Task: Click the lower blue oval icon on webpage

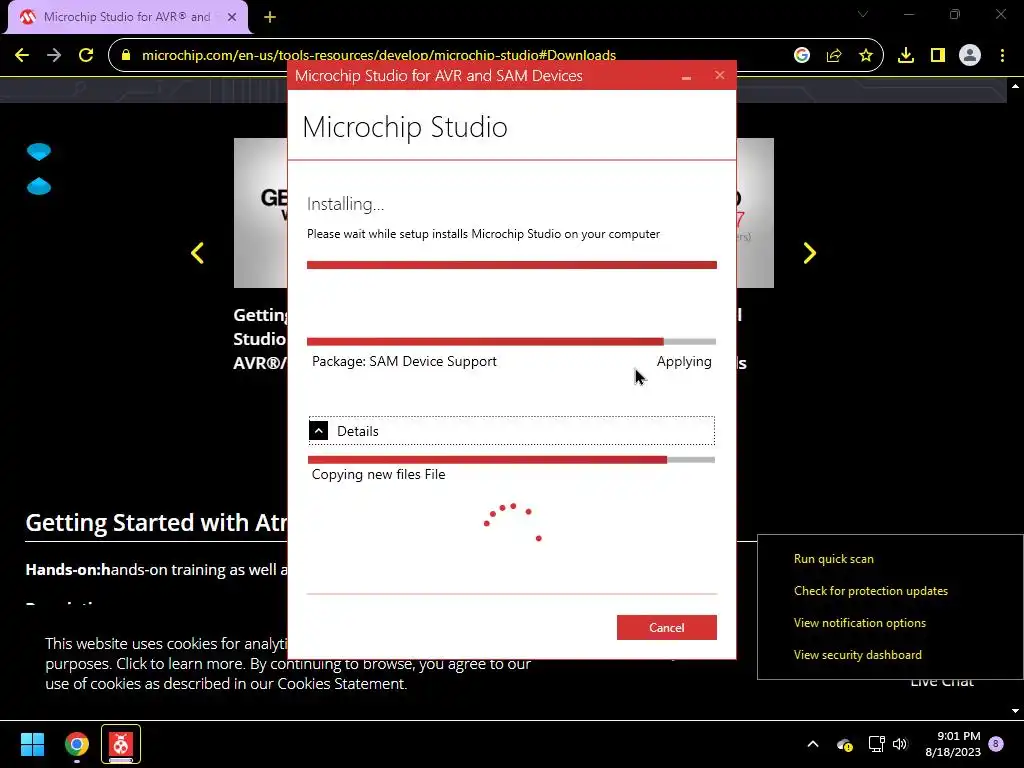Action: [39, 187]
